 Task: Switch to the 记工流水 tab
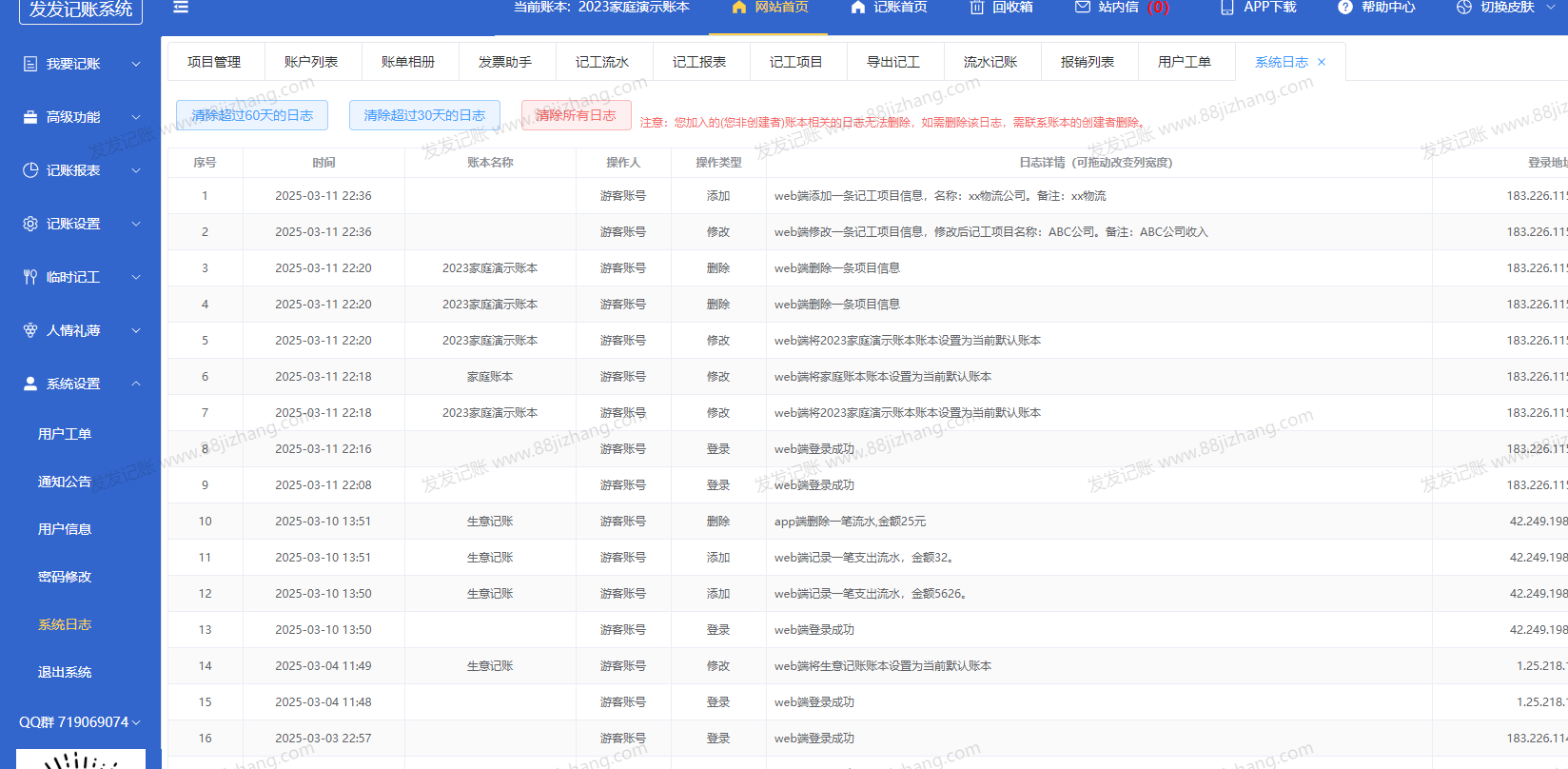tap(602, 62)
